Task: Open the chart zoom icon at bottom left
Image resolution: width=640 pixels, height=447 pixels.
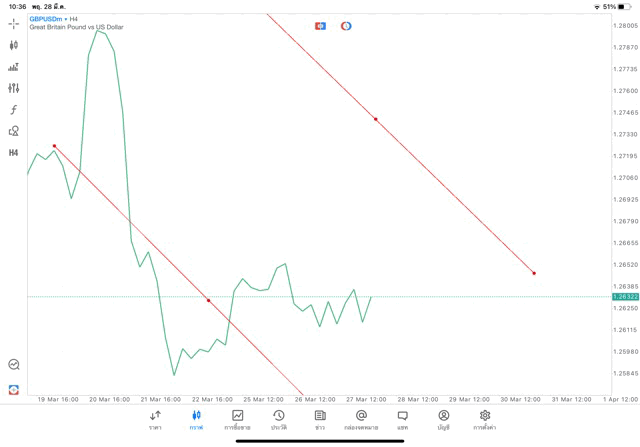Action: pos(13,365)
